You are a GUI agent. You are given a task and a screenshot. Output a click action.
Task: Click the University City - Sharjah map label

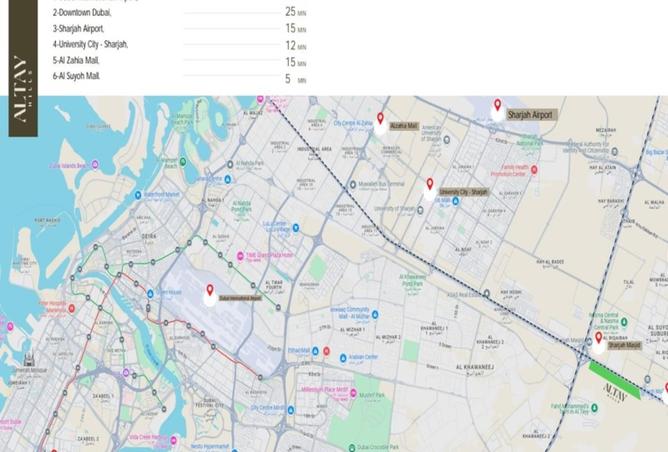(x=464, y=192)
